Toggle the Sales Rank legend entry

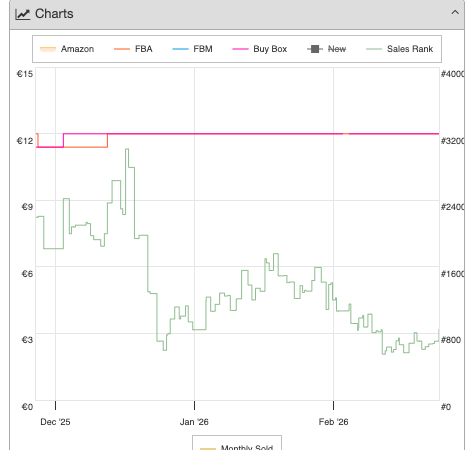399,49
